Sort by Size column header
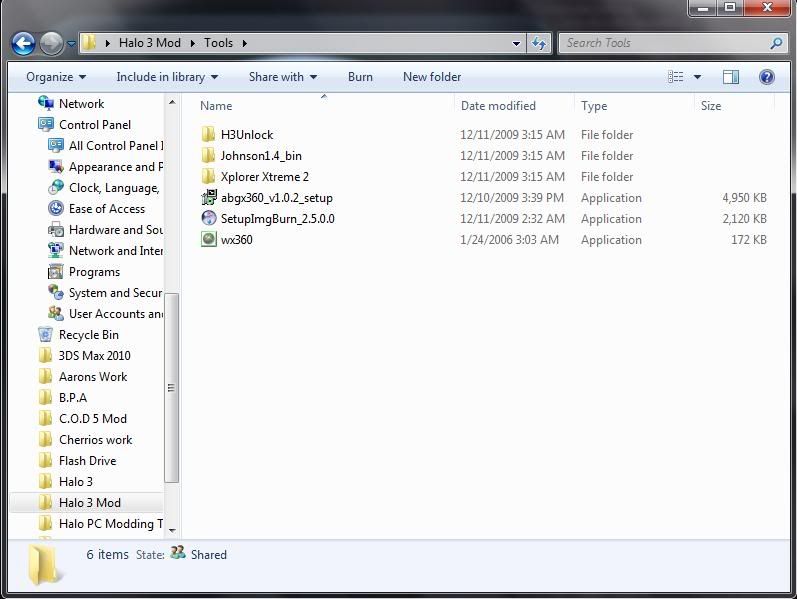Screen dimensions: 797x599 pyautogui.click(x=711, y=106)
